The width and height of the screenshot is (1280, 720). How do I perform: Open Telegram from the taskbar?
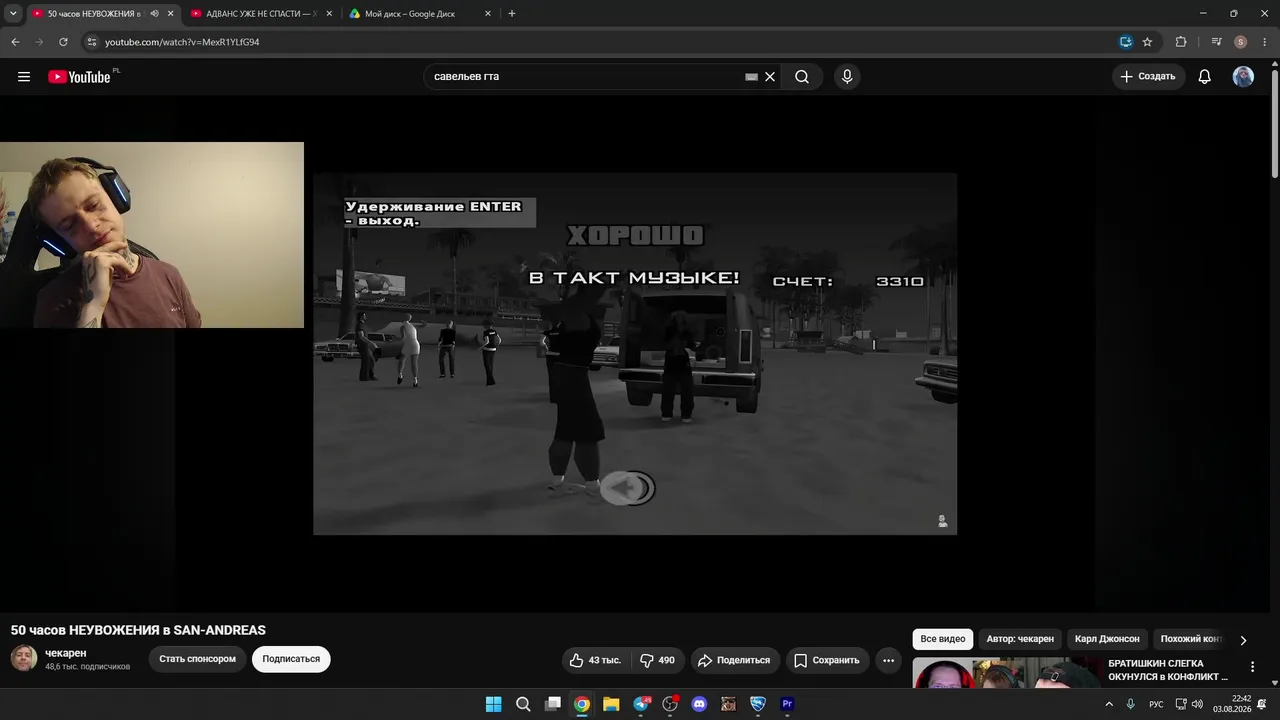pyautogui.click(x=641, y=704)
